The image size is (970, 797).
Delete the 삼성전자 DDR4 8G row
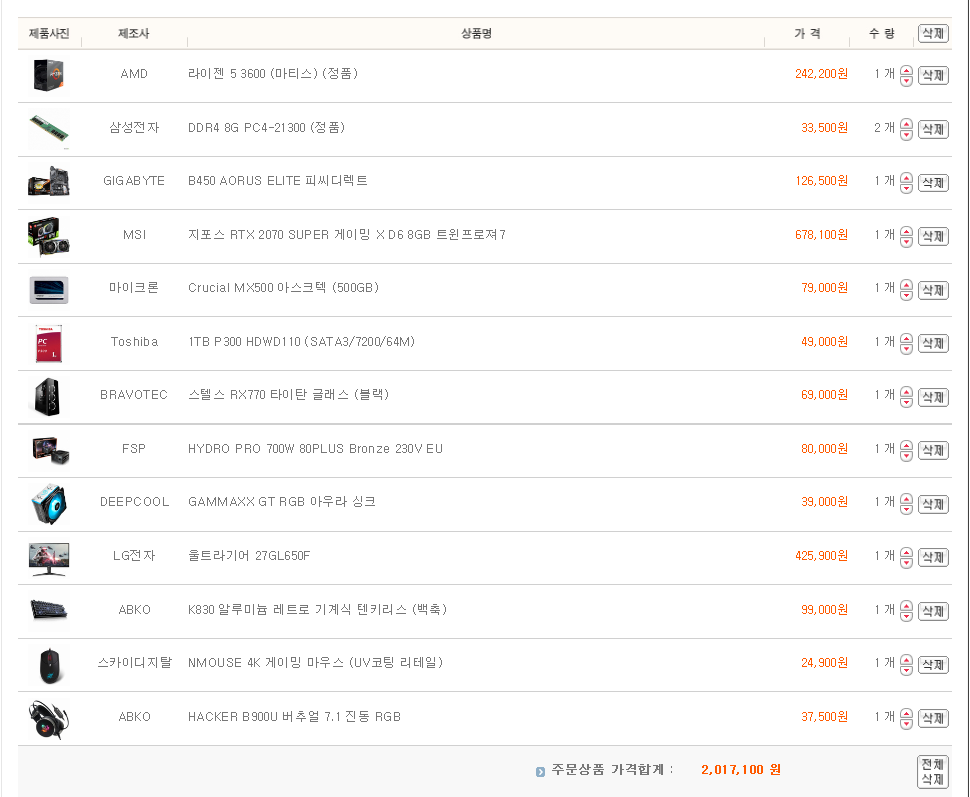(933, 129)
